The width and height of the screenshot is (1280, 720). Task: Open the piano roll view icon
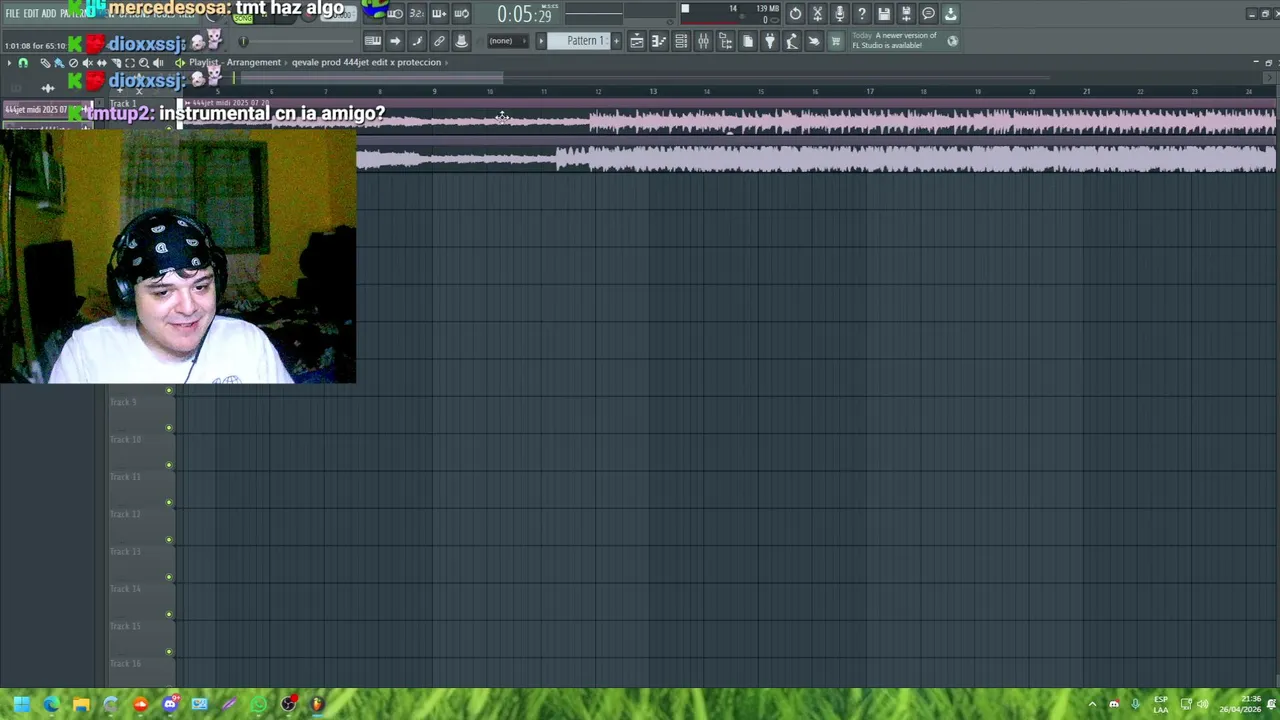pyautogui.click(x=659, y=41)
